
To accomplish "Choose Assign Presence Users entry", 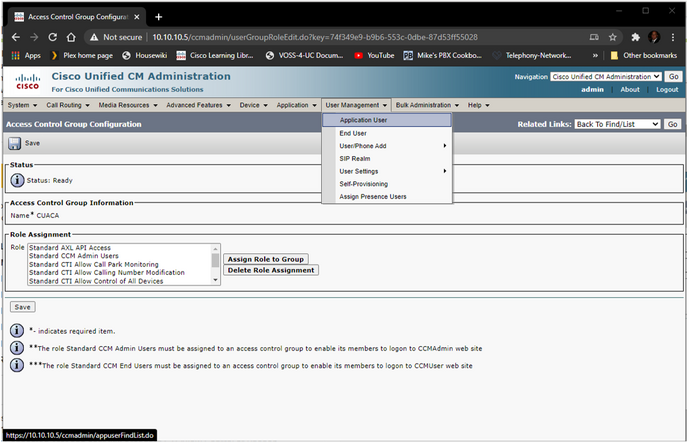I will tap(387, 197).
